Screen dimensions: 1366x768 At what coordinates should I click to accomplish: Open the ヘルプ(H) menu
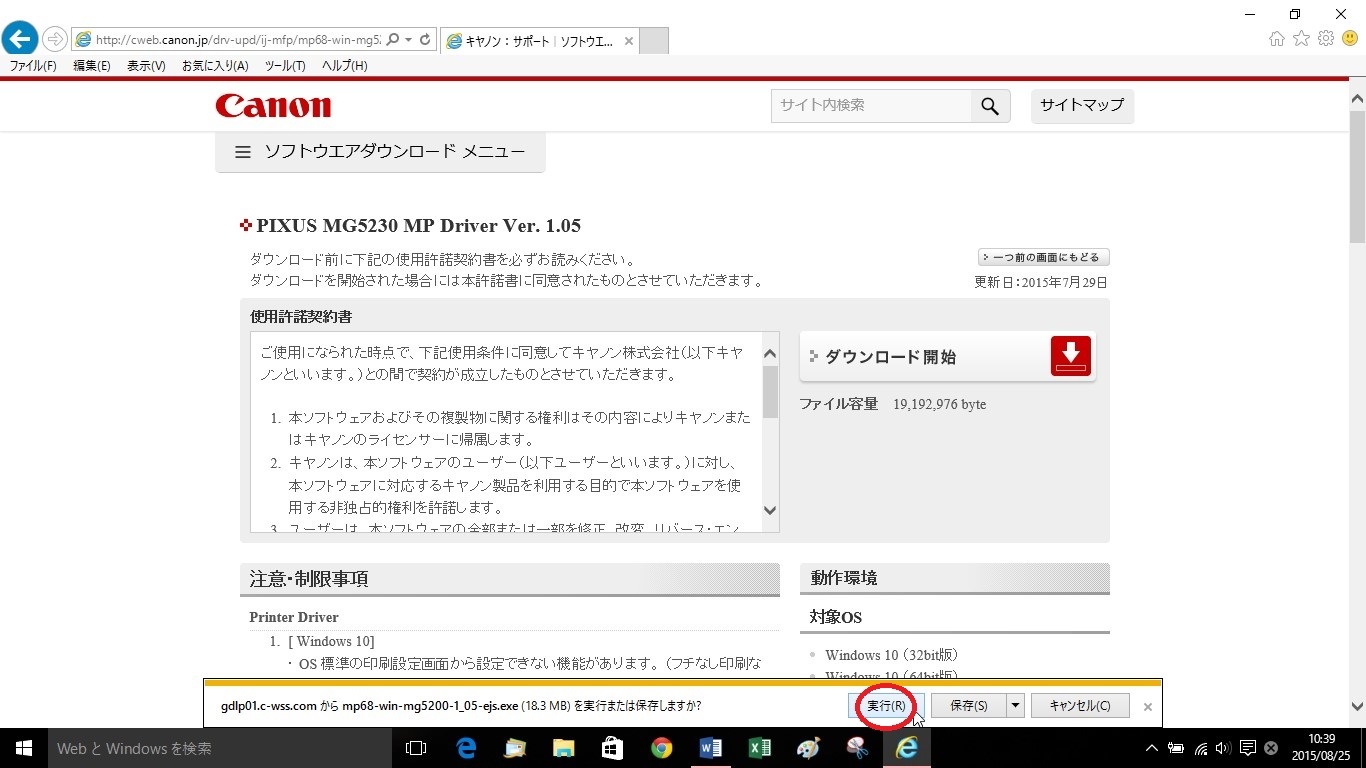pyautogui.click(x=344, y=66)
